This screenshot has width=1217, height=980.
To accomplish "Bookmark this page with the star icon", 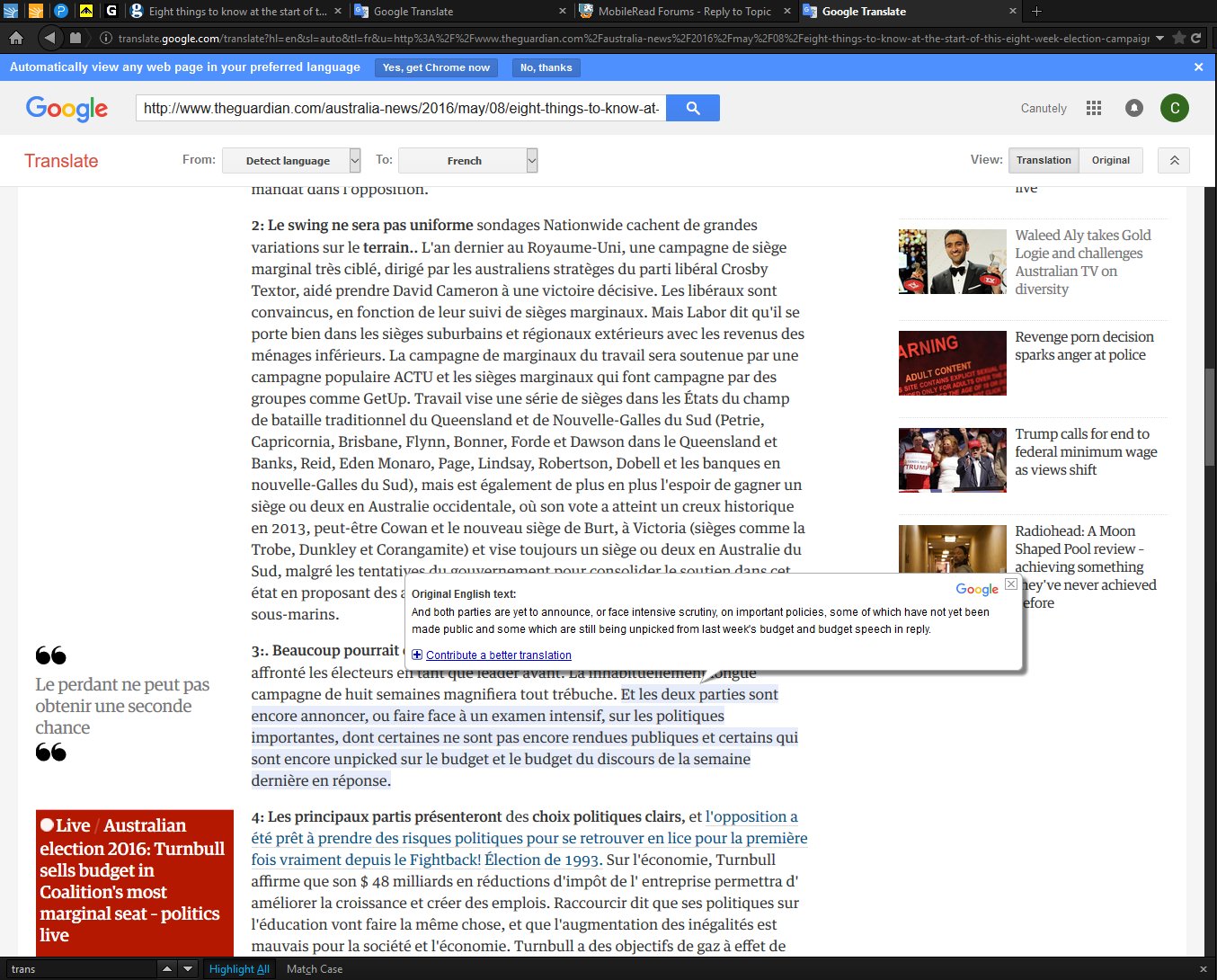I will pos(1177,38).
